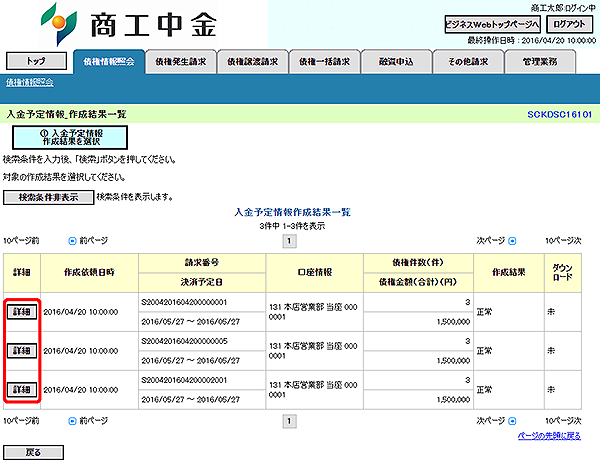Click previous page arrow icon below table
Image resolution: width=600 pixels, height=468 pixels.
coord(72,421)
